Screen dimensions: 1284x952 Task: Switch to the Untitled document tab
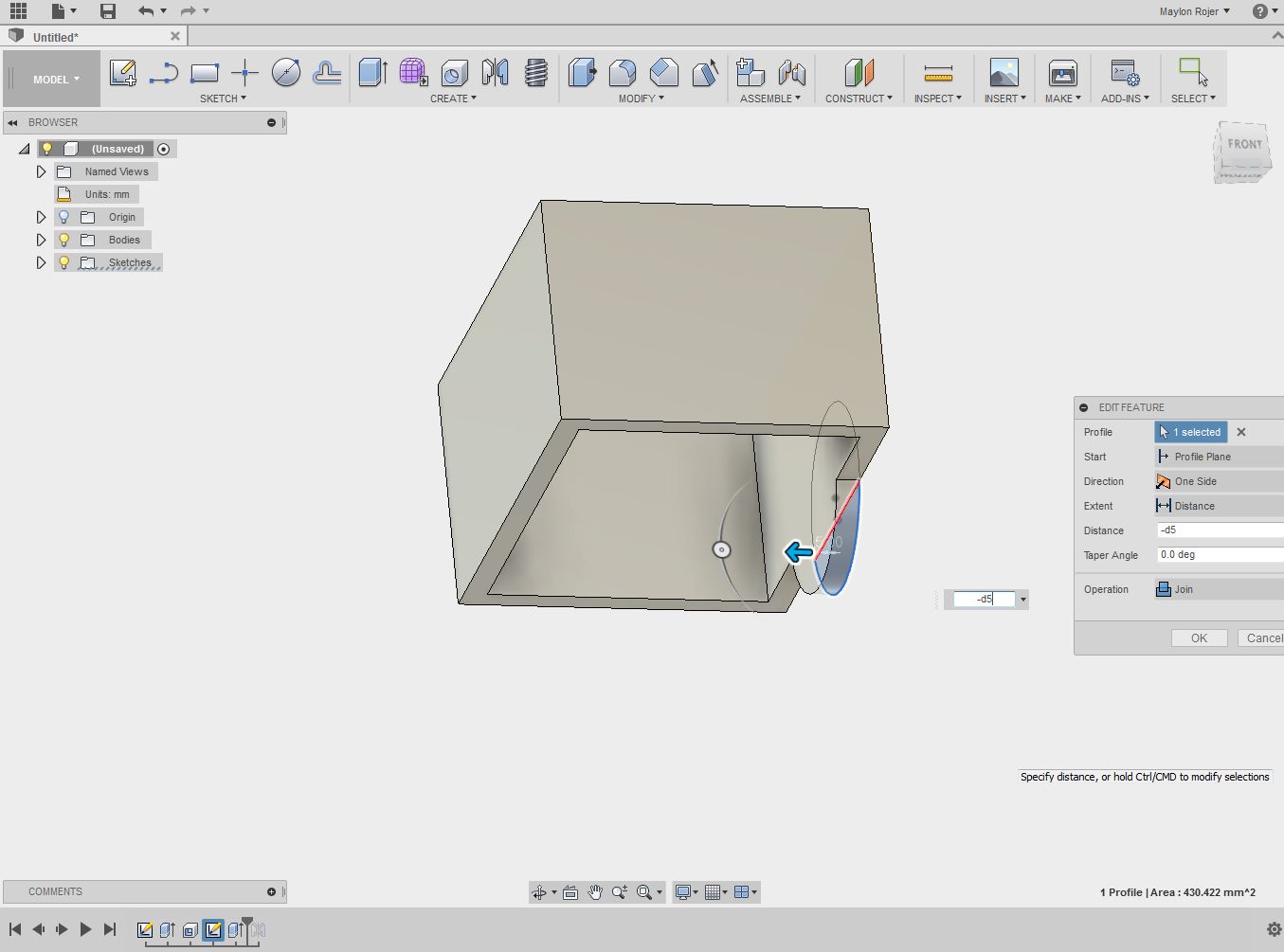(x=57, y=37)
